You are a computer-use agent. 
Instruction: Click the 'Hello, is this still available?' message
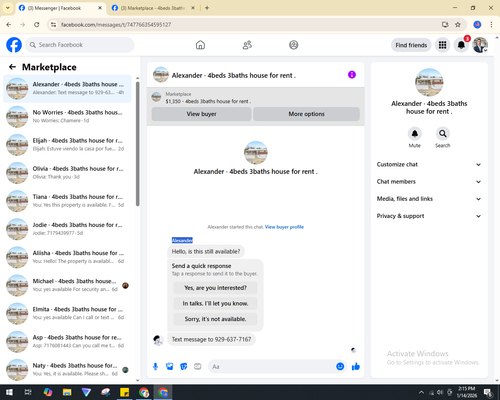(206, 252)
